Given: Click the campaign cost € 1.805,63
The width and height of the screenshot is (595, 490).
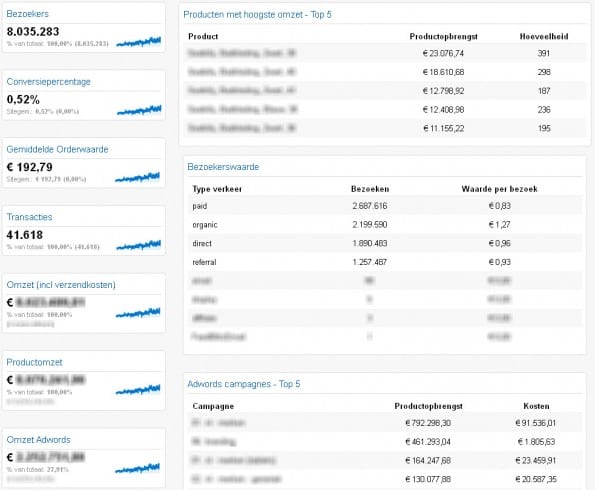Looking at the screenshot, I should pyautogui.click(x=536, y=442).
